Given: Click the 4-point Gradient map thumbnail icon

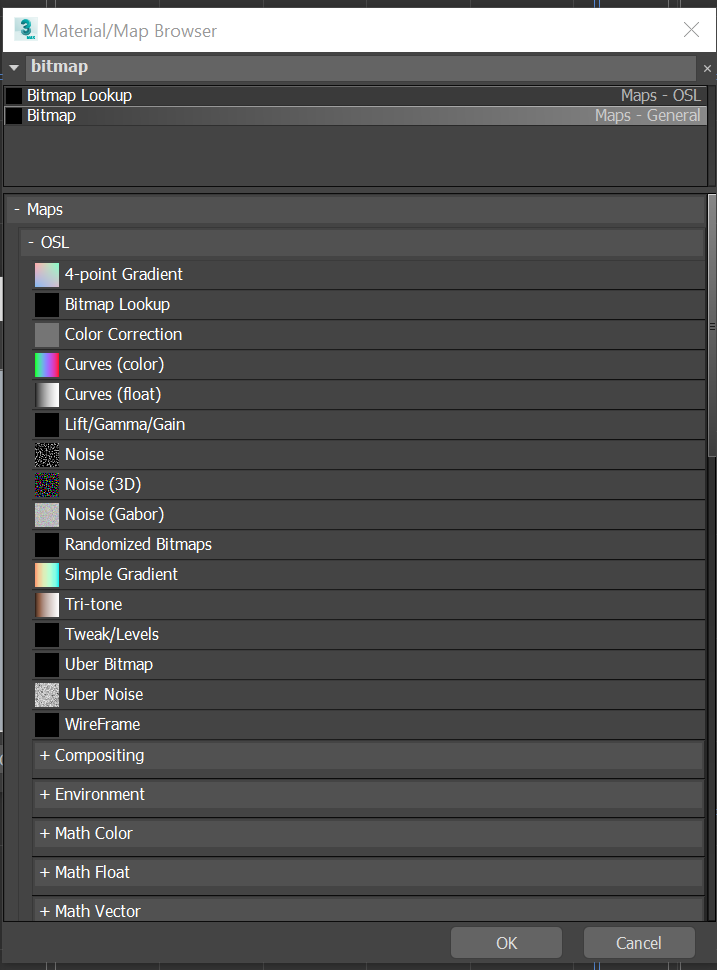Looking at the screenshot, I should (47, 275).
